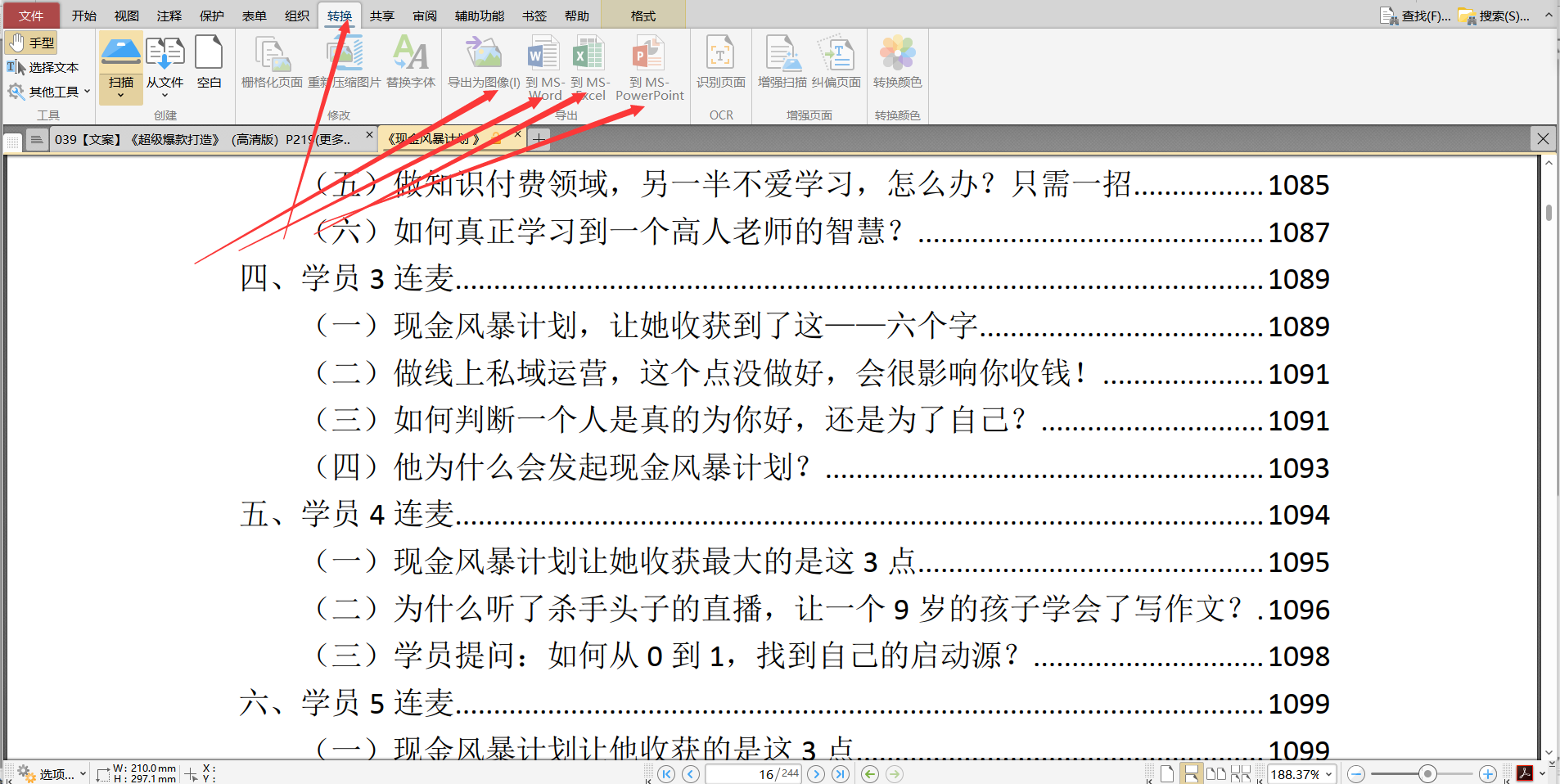Export 到 MS-Word
The height and width of the screenshot is (784, 1560).
[545, 69]
